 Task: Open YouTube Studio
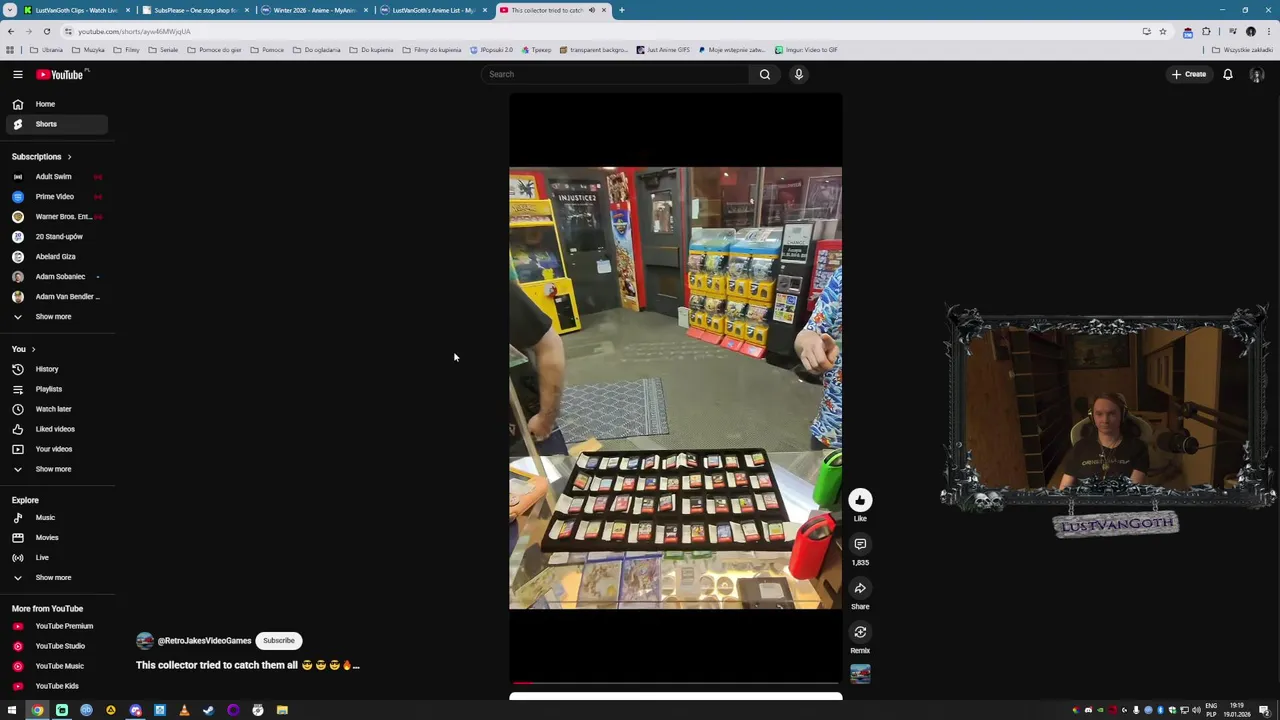click(57, 646)
